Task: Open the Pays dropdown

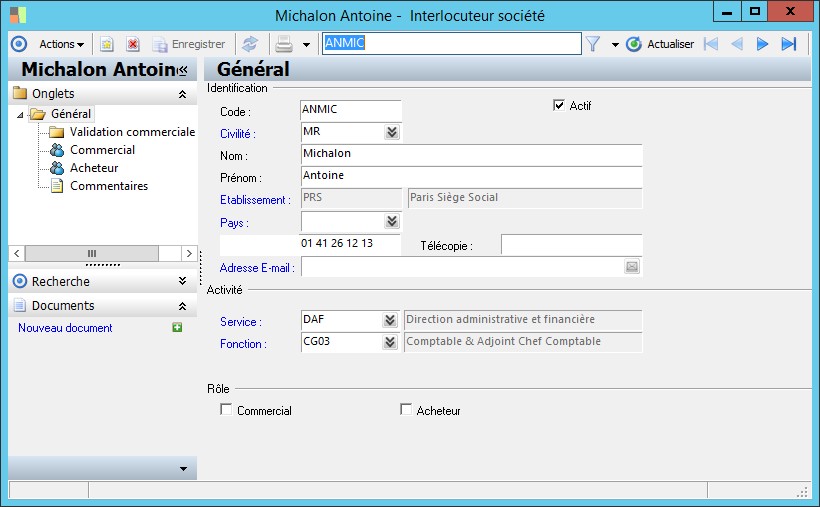Action: click(392, 221)
